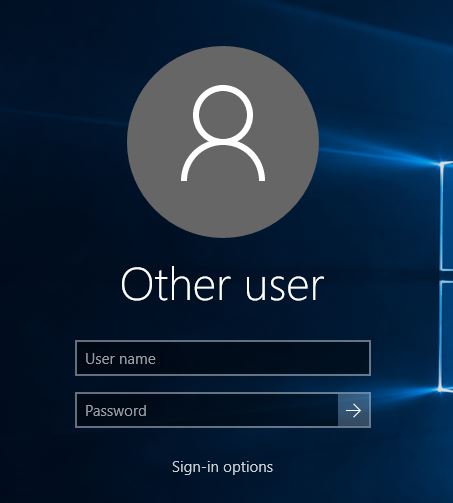Focus the Password field
This screenshot has width=453, height=503.
207,410
